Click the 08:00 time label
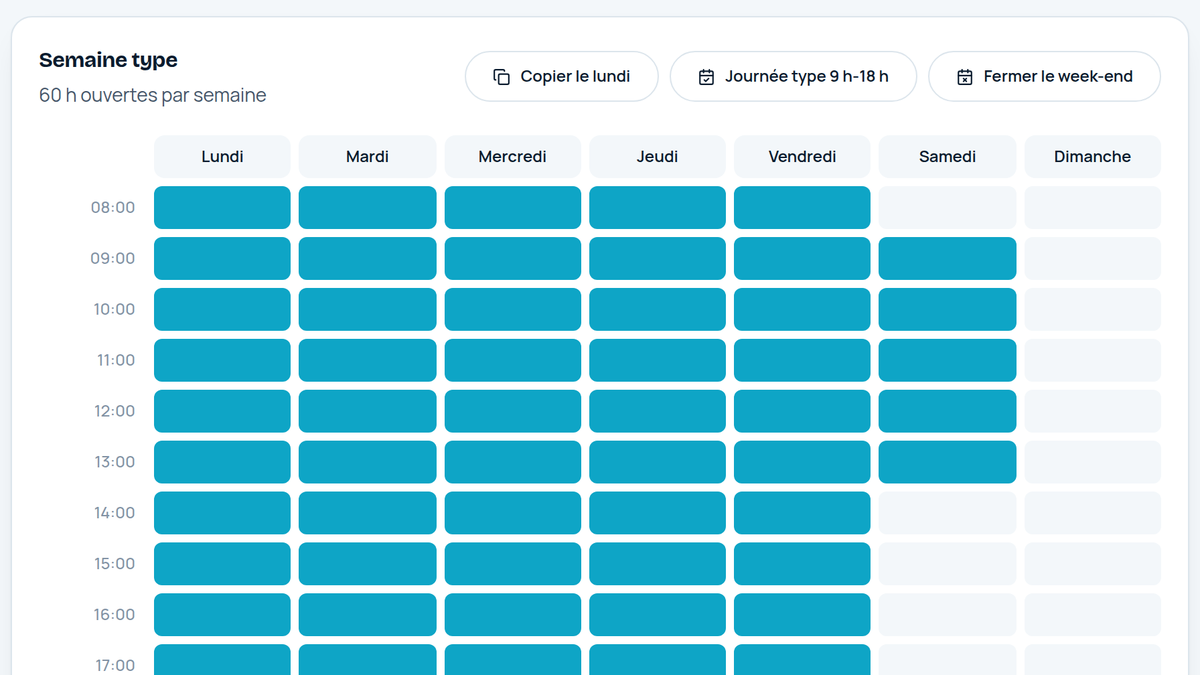Viewport: 1200px width, 675px height. pos(113,208)
